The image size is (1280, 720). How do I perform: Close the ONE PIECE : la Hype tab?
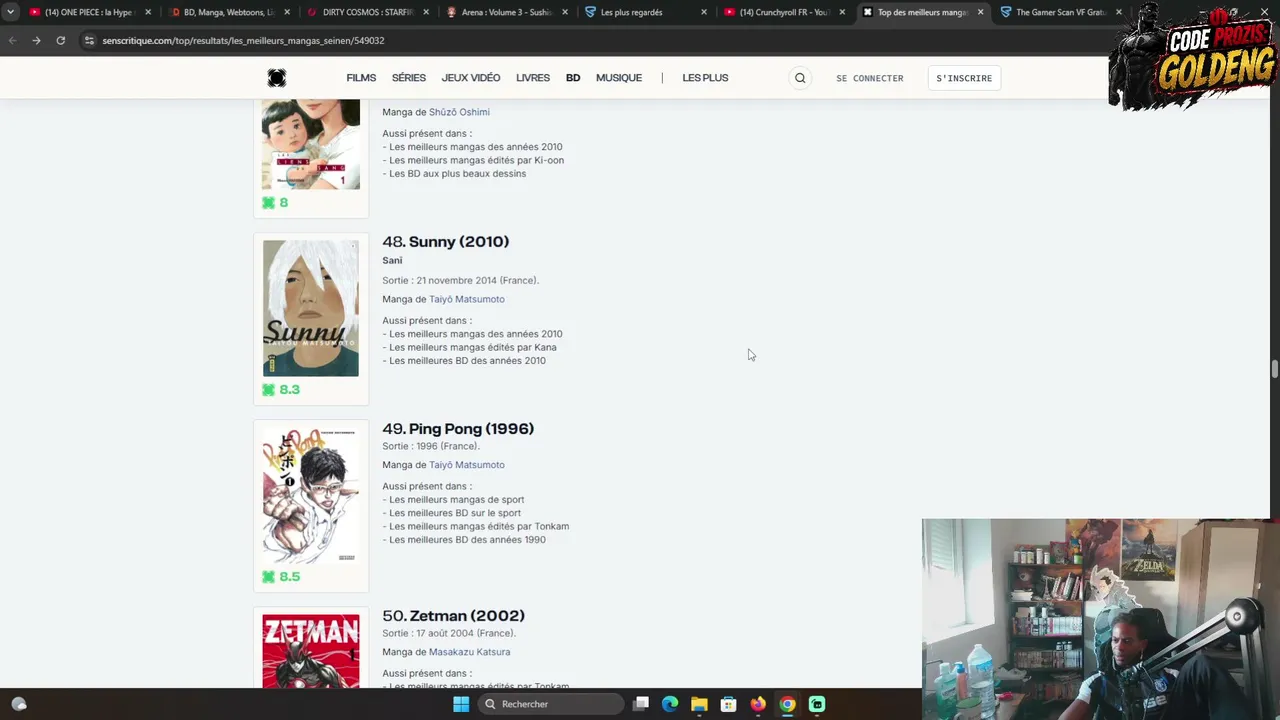point(148,12)
